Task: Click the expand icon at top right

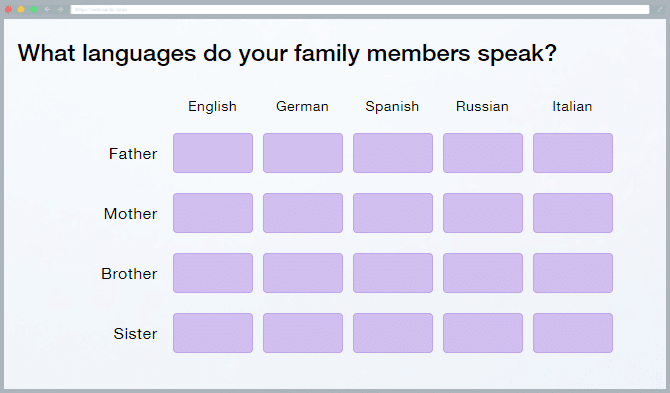Action: pyautogui.click(x=660, y=9)
